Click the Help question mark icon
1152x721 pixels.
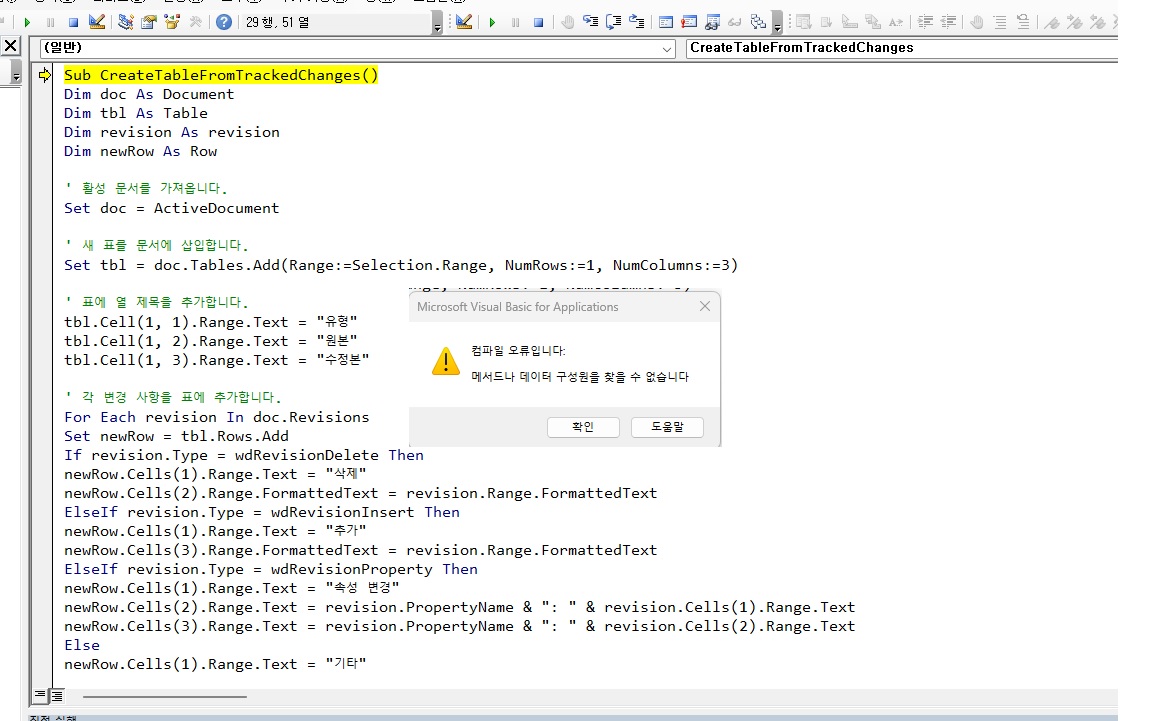tap(223, 22)
